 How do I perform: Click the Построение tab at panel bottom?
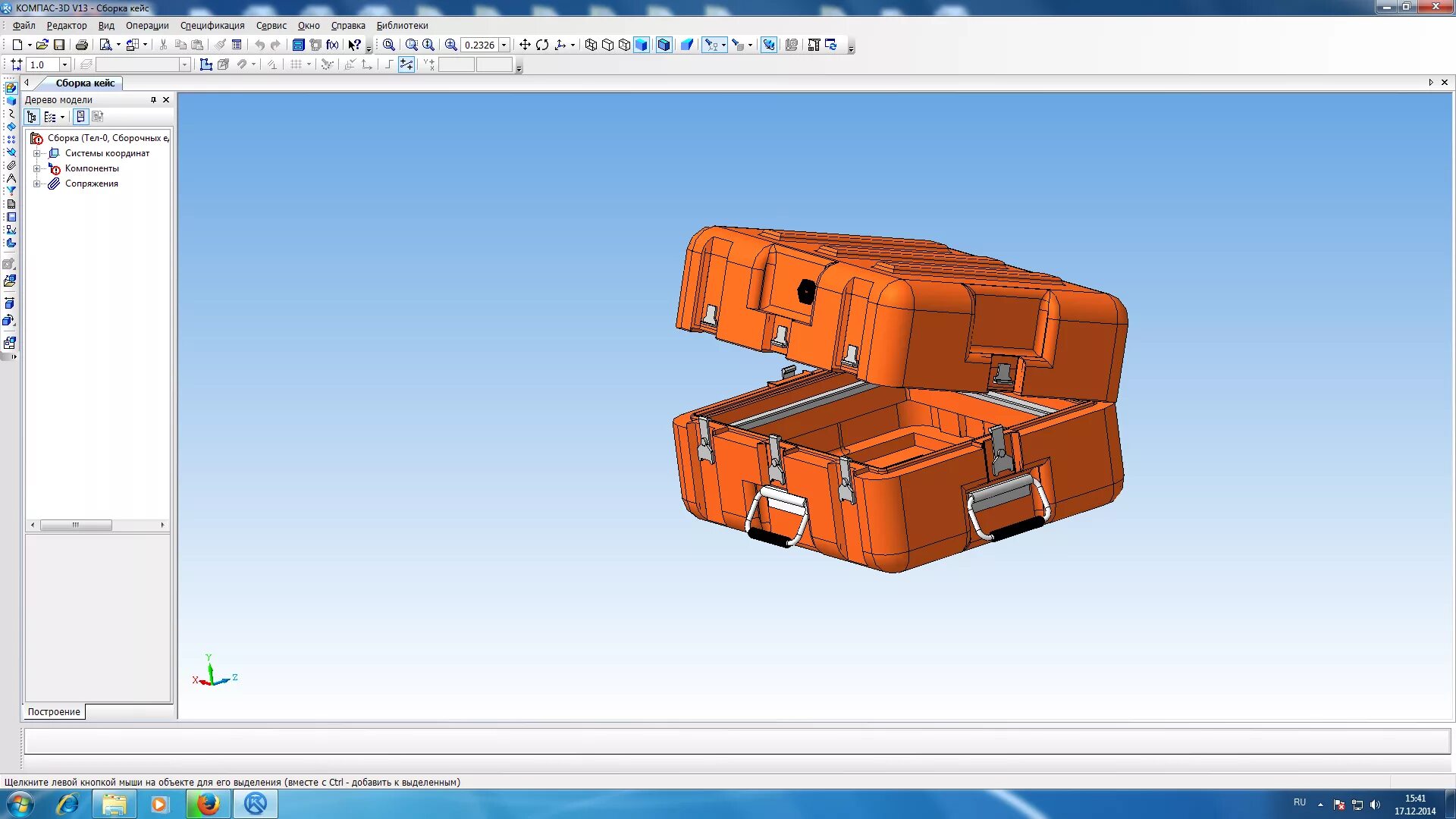coord(54,712)
